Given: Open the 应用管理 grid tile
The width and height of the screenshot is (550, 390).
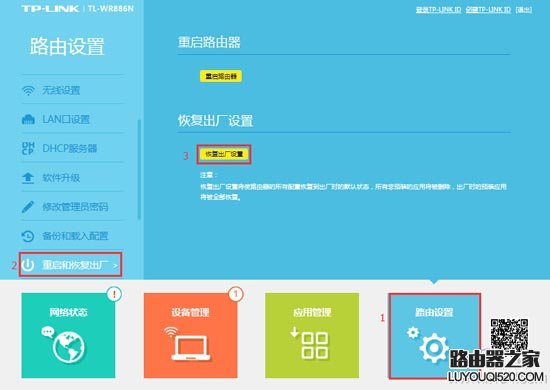Looking at the screenshot, I should pos(312,335).
